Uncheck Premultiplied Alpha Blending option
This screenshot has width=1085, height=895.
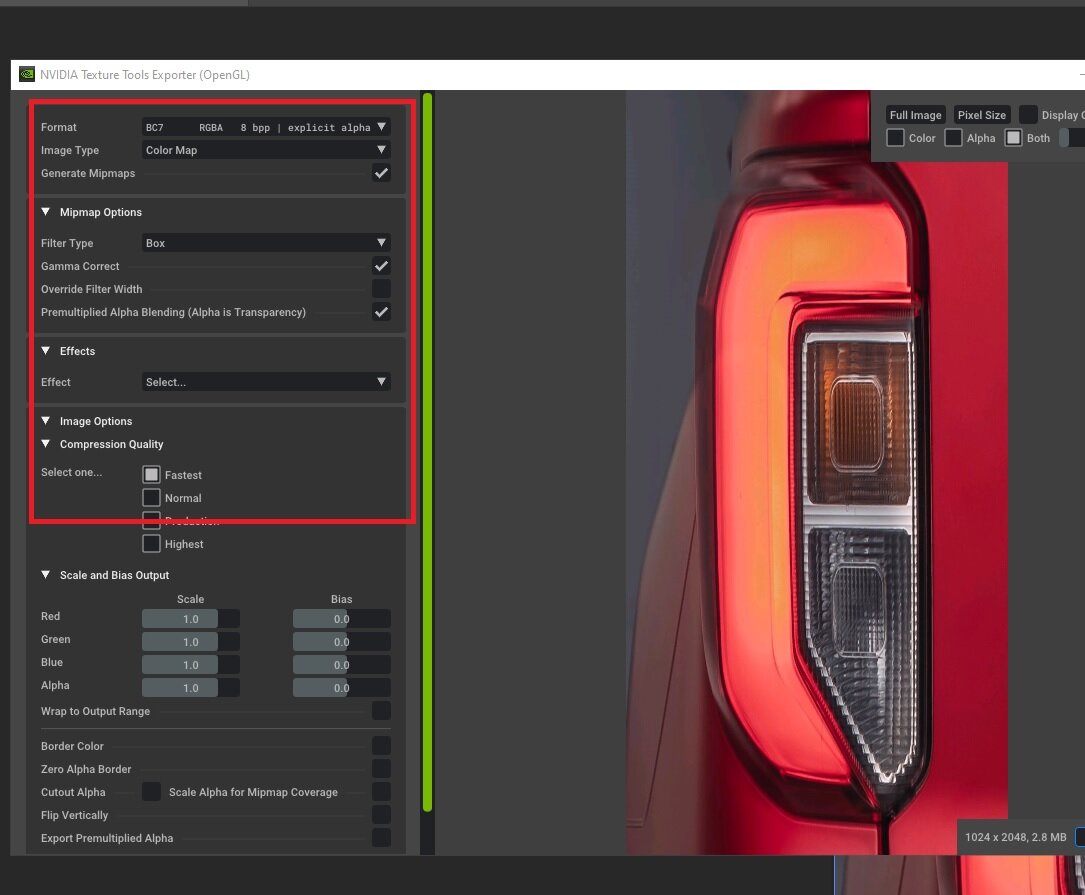point(381,312)
